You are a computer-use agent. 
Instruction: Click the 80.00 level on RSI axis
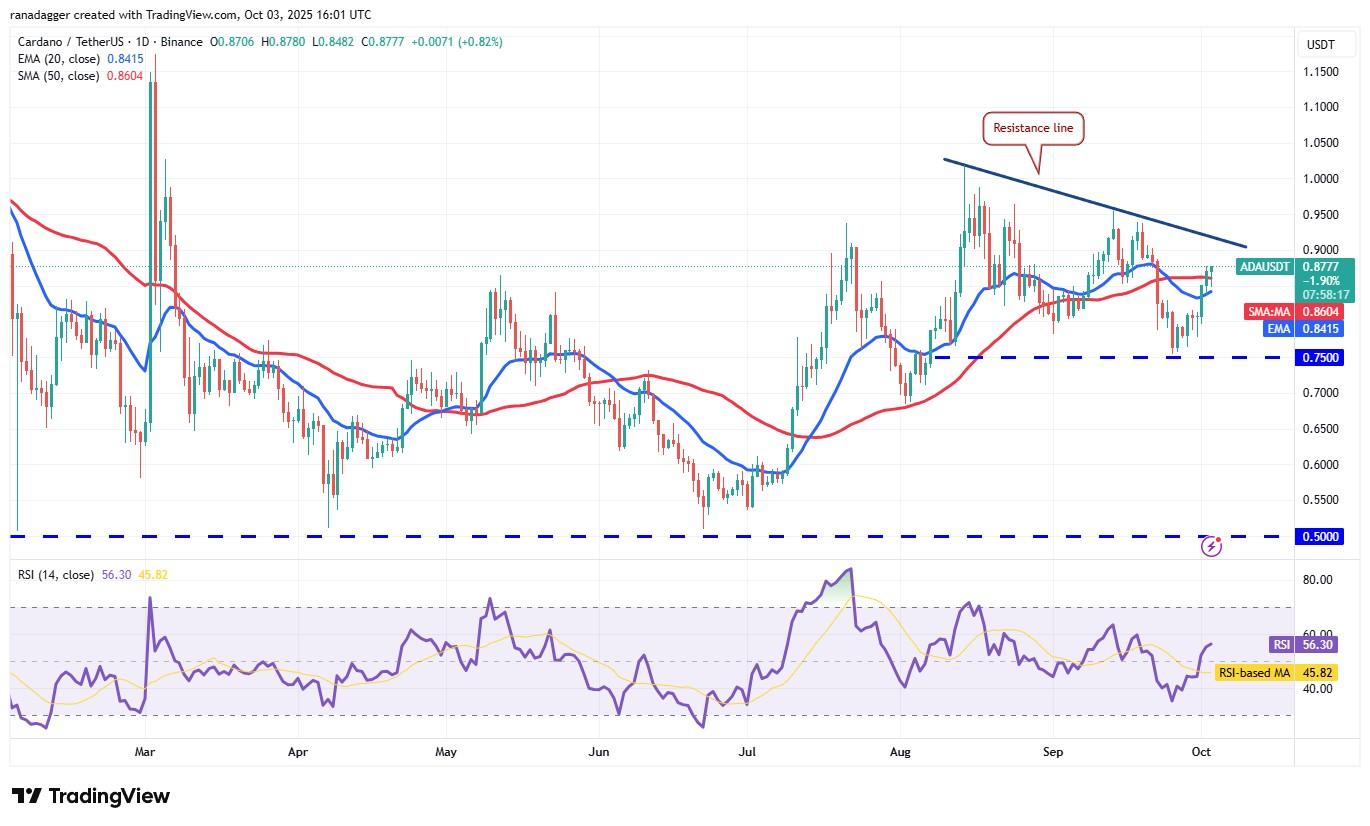[x=1318, y=580]
